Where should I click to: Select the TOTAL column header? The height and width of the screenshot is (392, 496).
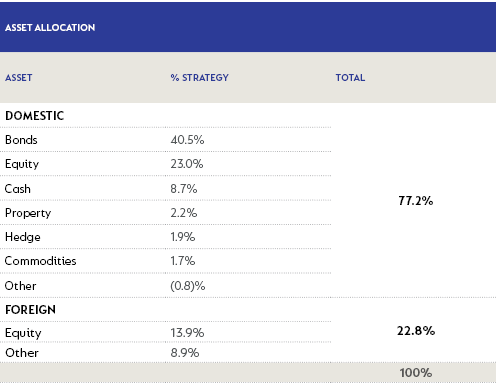pyautogui.click(x=350, y=78)
